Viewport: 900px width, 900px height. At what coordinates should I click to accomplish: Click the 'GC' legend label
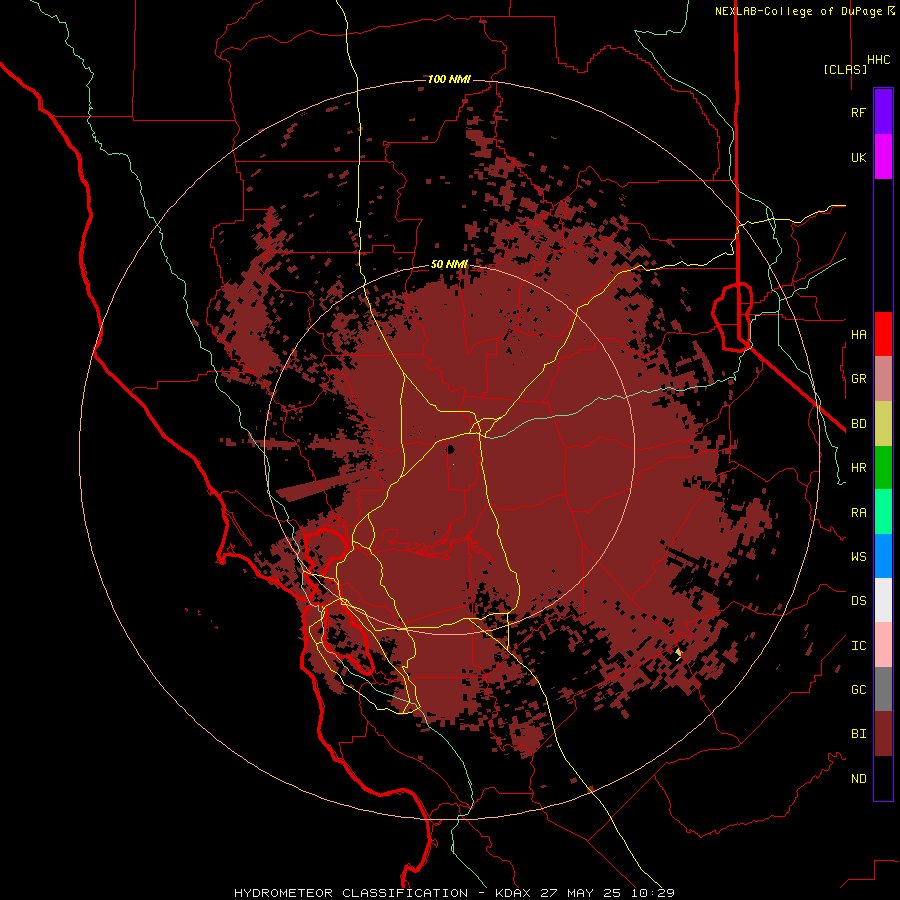859,690
